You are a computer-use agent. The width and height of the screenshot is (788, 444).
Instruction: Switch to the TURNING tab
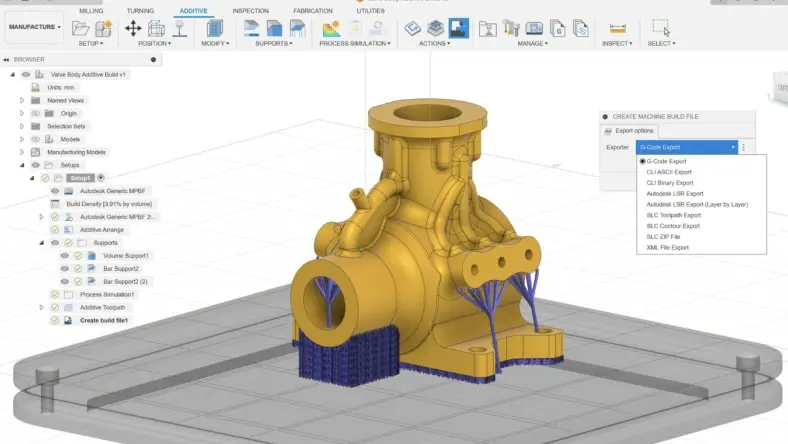coord(140,11)
